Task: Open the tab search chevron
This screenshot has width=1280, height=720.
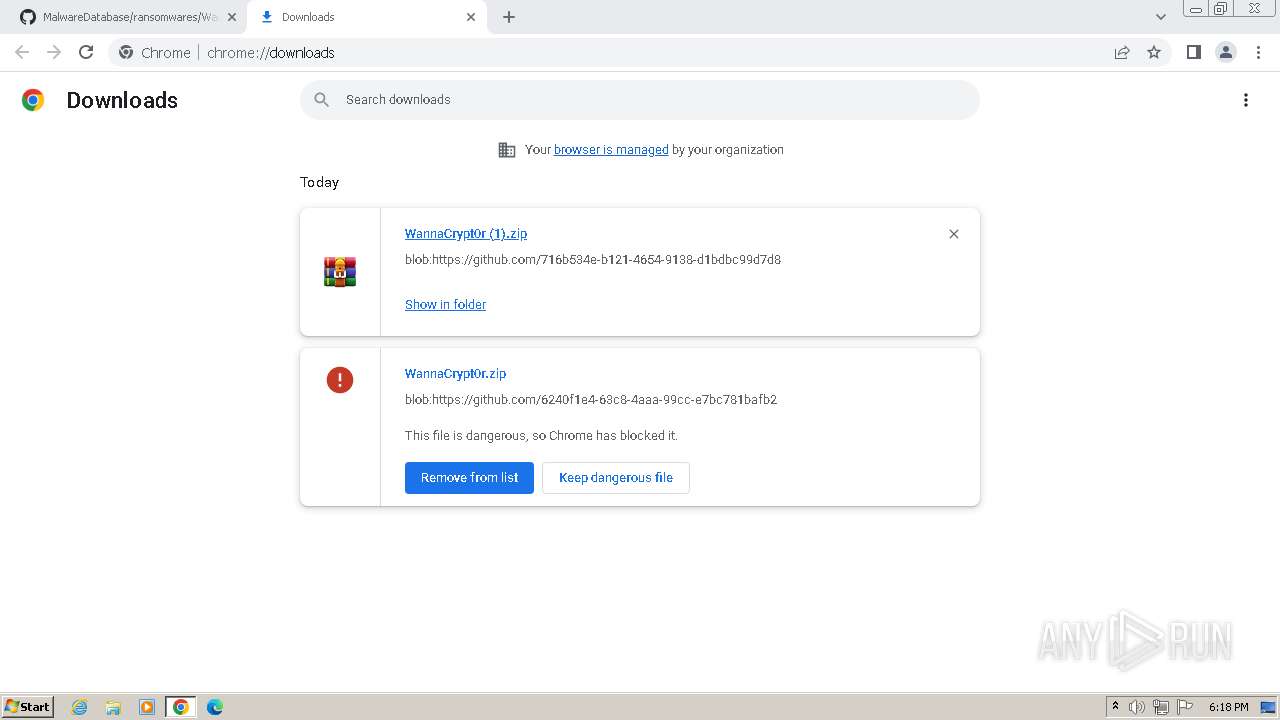Action: coord(1160,17)
